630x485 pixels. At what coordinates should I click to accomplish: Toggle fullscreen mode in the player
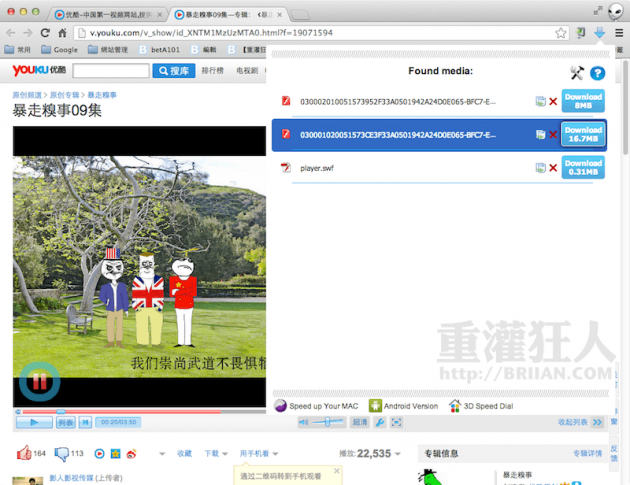(397, 422)
